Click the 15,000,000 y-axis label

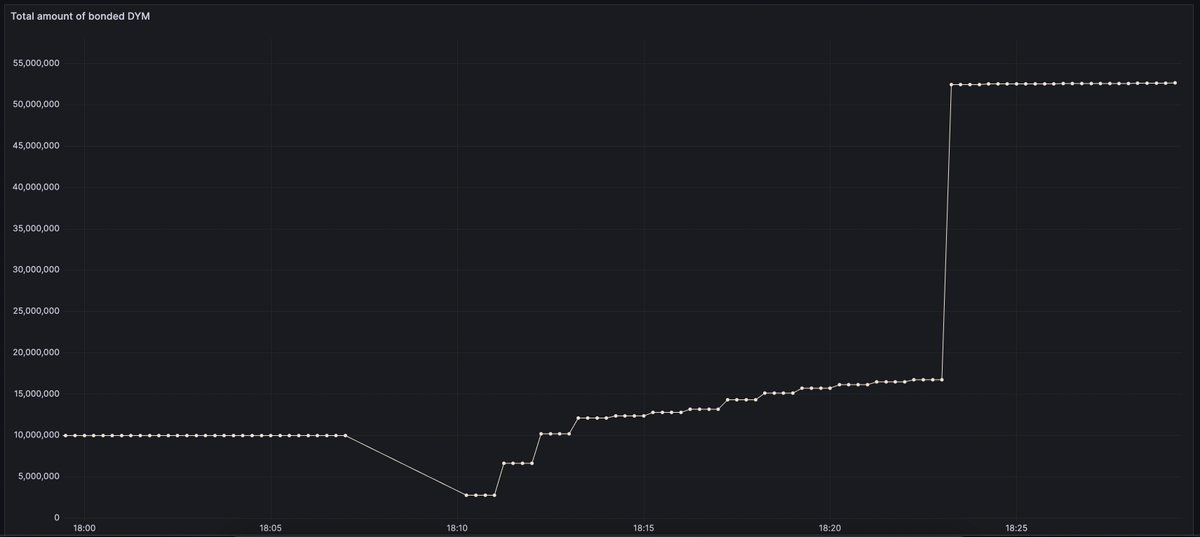tap(37, 394)
